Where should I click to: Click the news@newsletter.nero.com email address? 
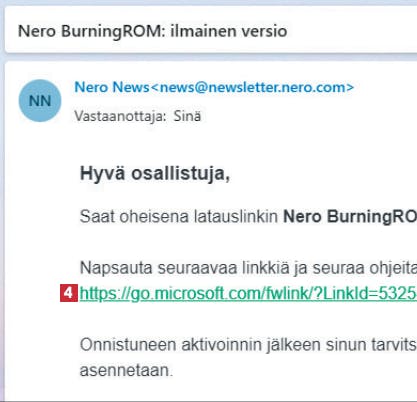[252, 87]
